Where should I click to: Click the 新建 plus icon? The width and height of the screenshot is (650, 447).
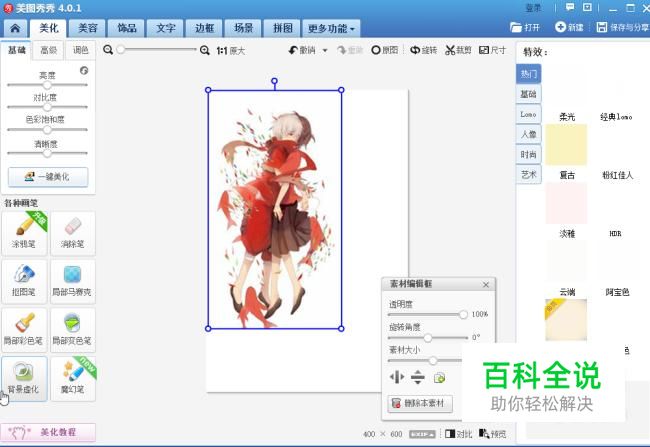pos(560,27)
